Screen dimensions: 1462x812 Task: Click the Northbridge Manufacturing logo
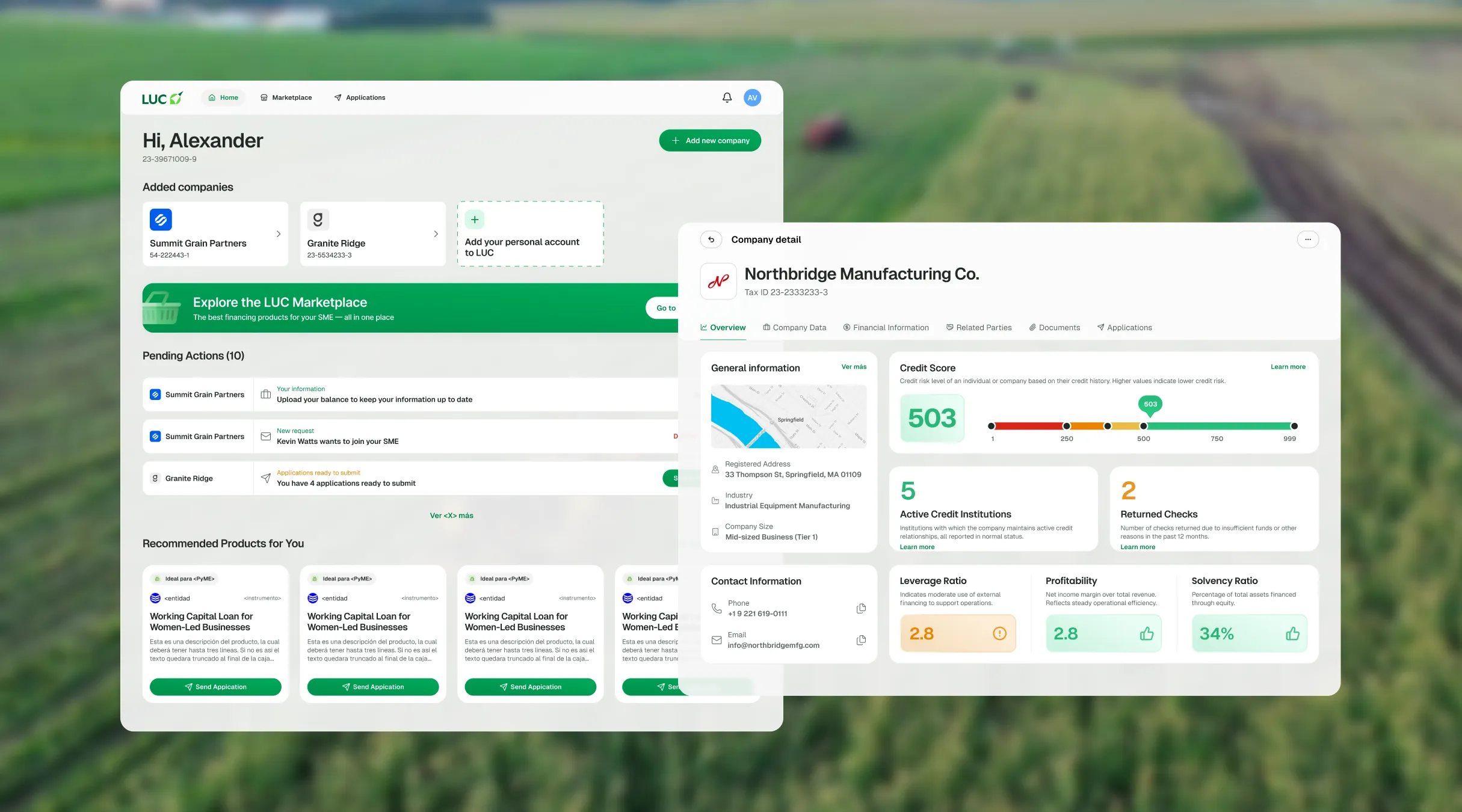(x=718, y=281)
